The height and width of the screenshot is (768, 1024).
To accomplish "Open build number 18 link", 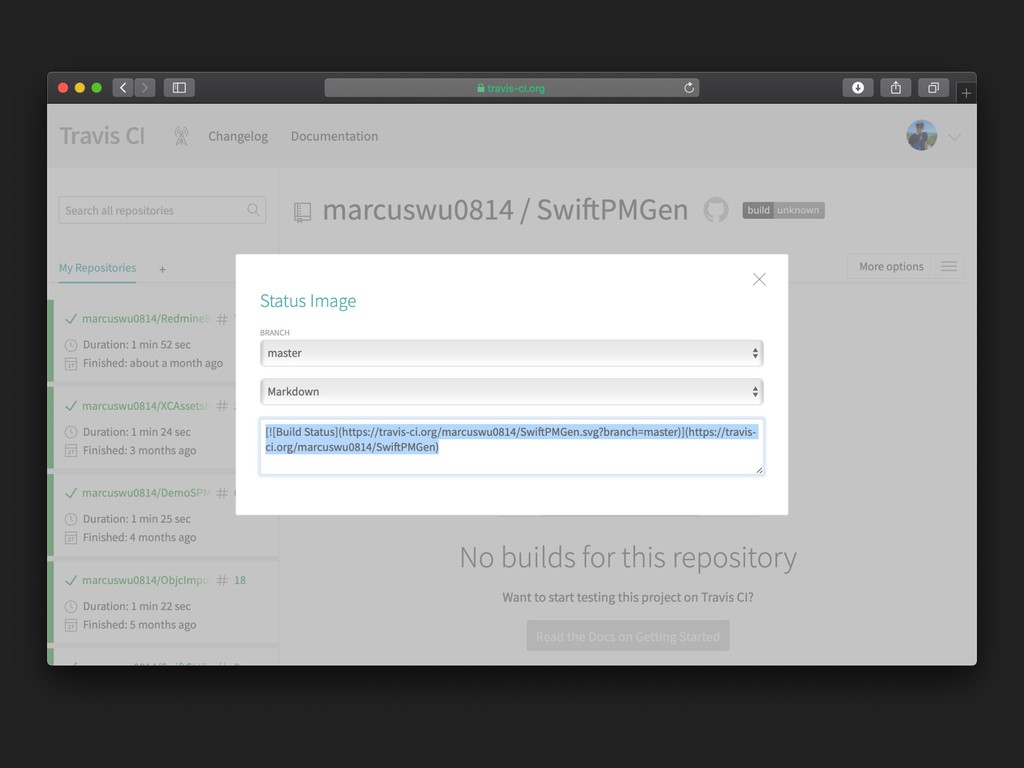I will coord(240,581).
